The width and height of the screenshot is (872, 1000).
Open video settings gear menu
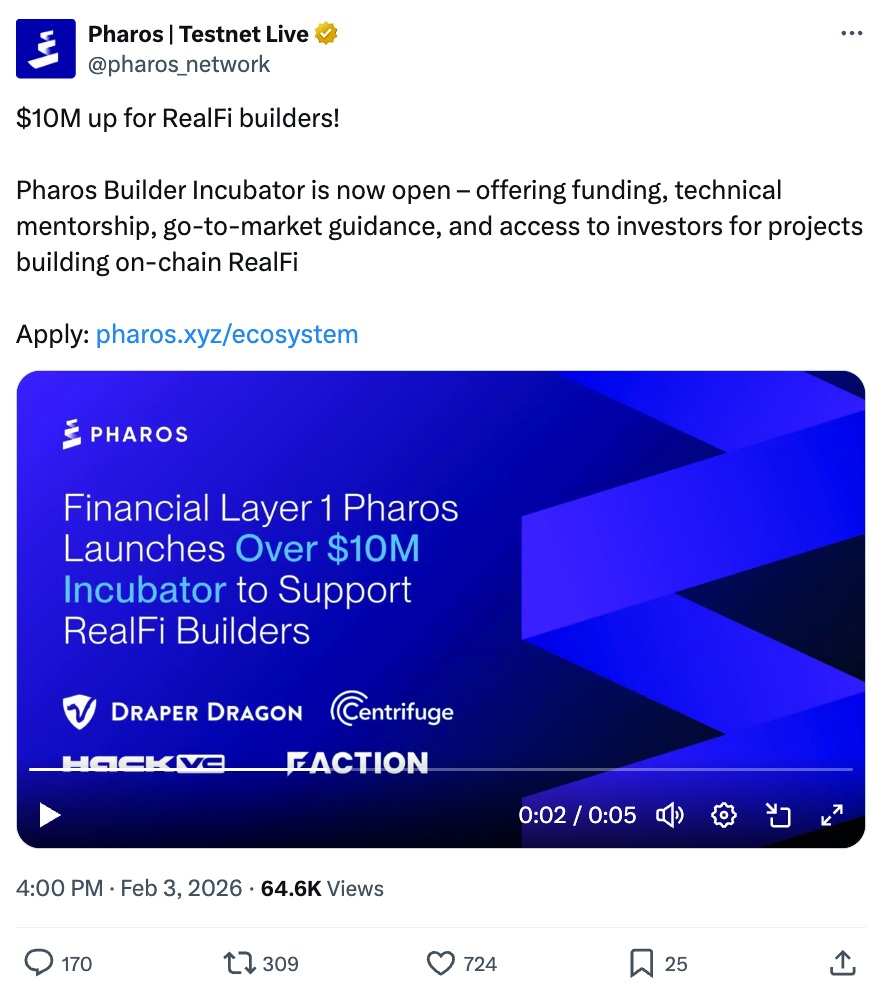point(724,815)
